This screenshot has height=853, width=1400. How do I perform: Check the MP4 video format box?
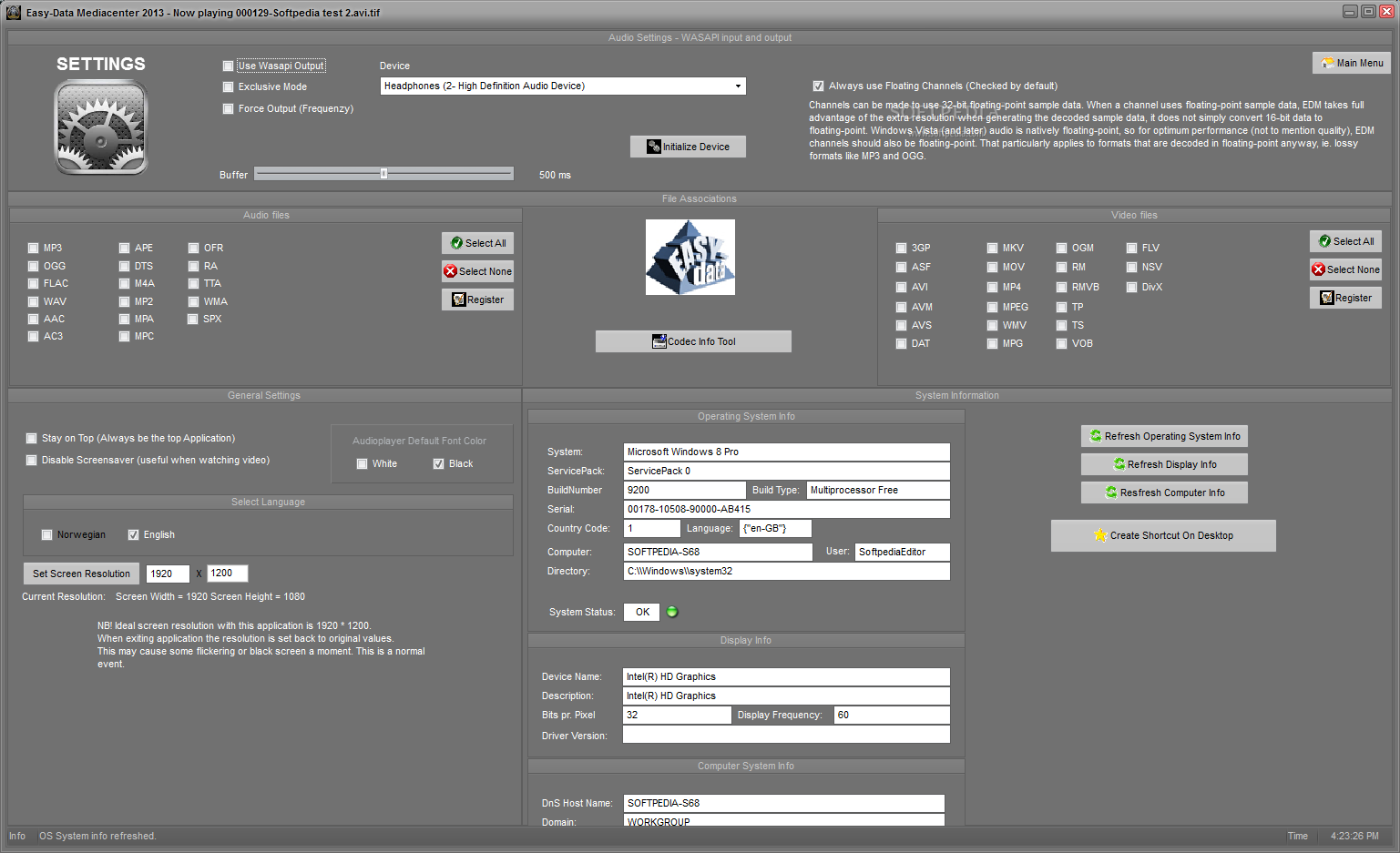pyautogui.click(x=992, y=287)
